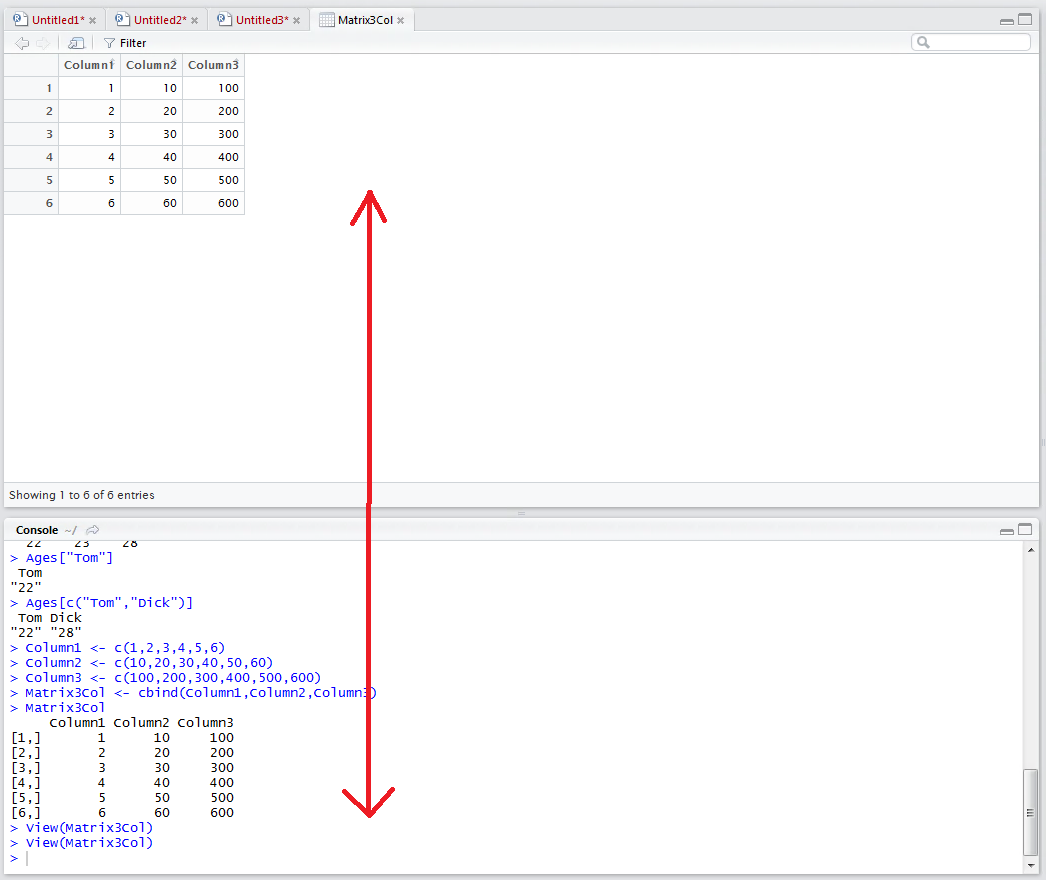Click the console input prompt line
This screenshot has width=1048, height=880.
pyautogui.click(x=515, y=859)
